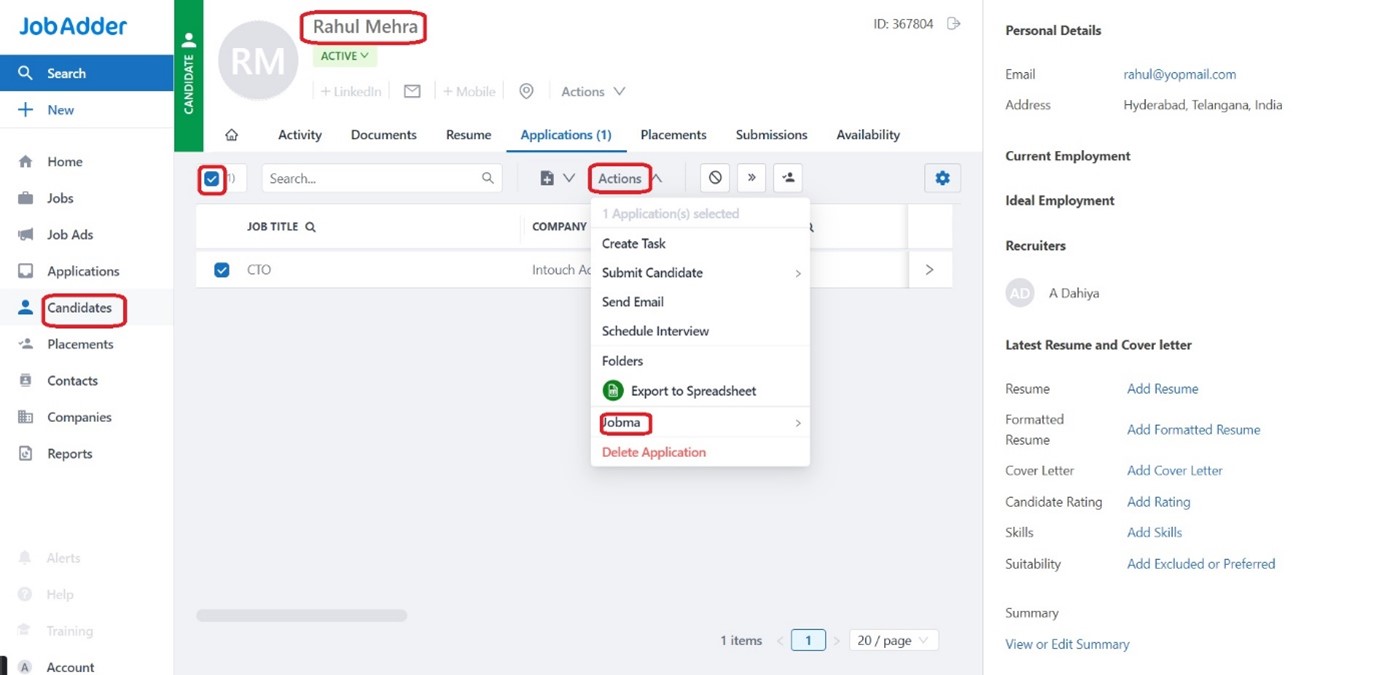Switch to the Documents tab
The image size is (1379, 675).
click(x=383, y=135)
